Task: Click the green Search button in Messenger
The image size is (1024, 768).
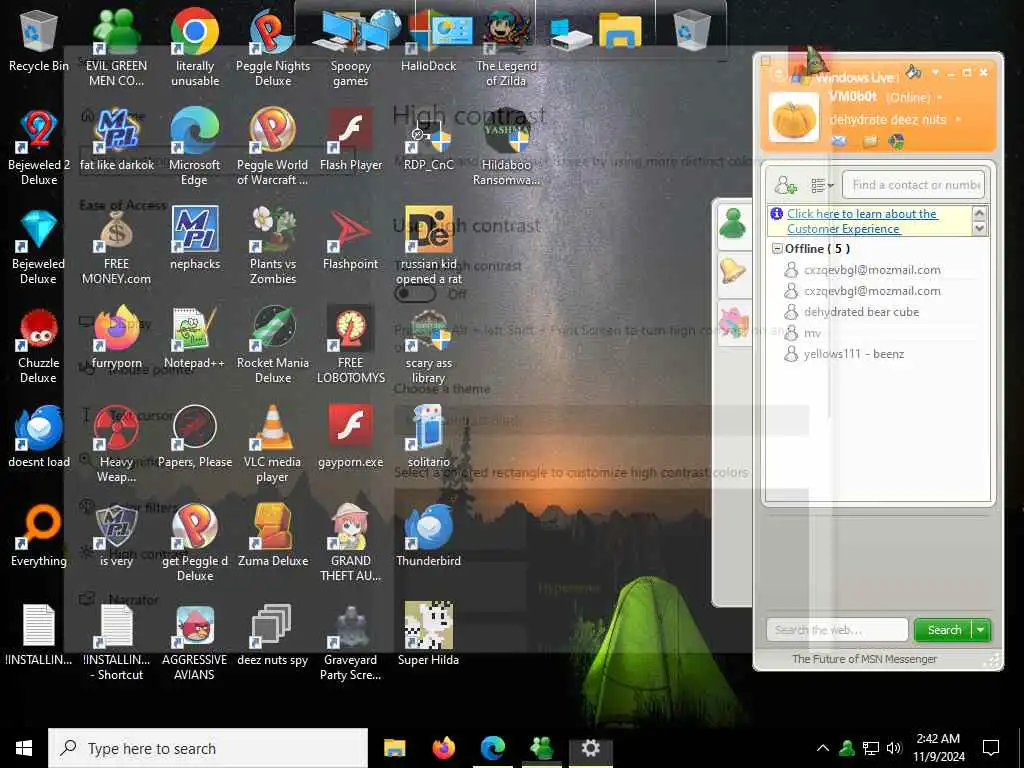Action: click(x=944, y=630)
